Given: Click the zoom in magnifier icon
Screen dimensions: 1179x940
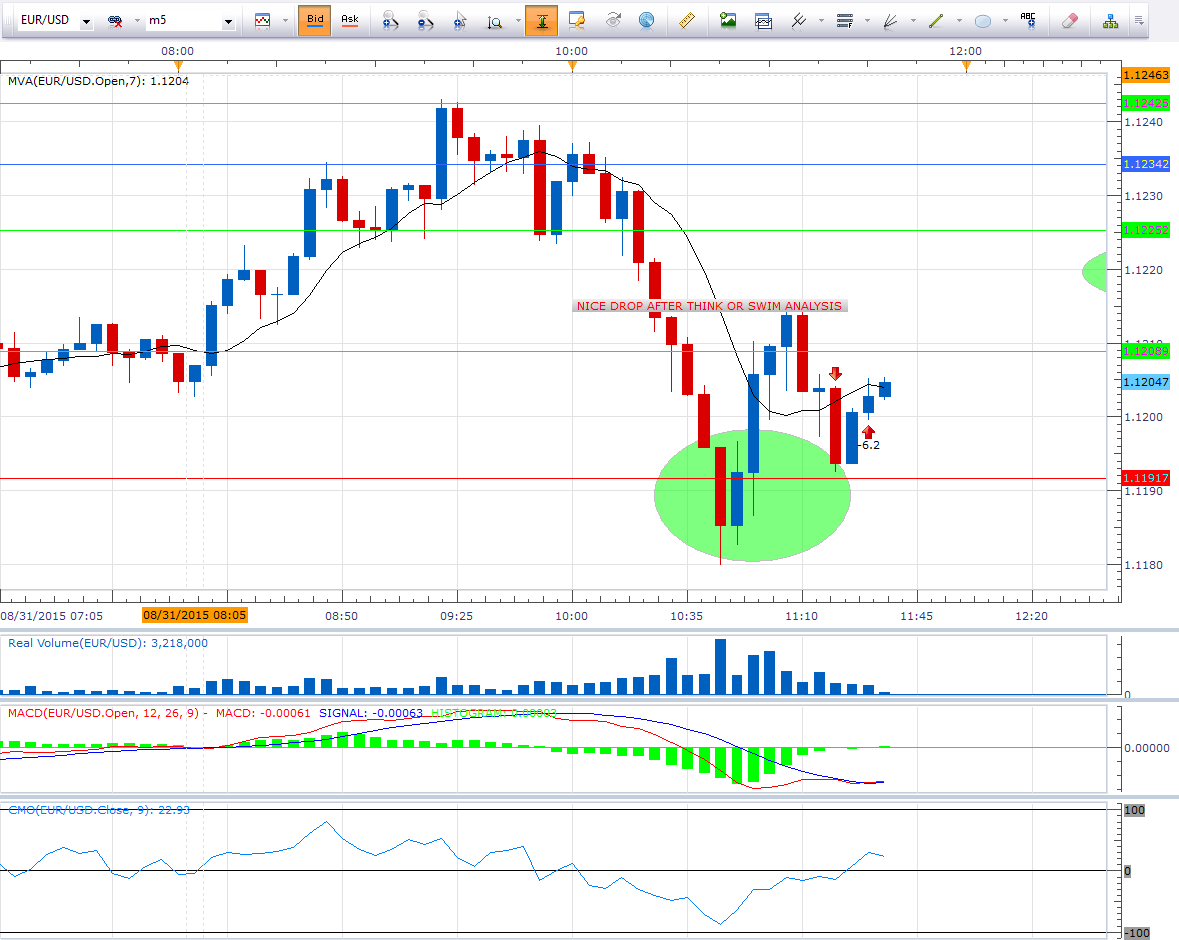Looking at the screenshot, I should (391, 20).
